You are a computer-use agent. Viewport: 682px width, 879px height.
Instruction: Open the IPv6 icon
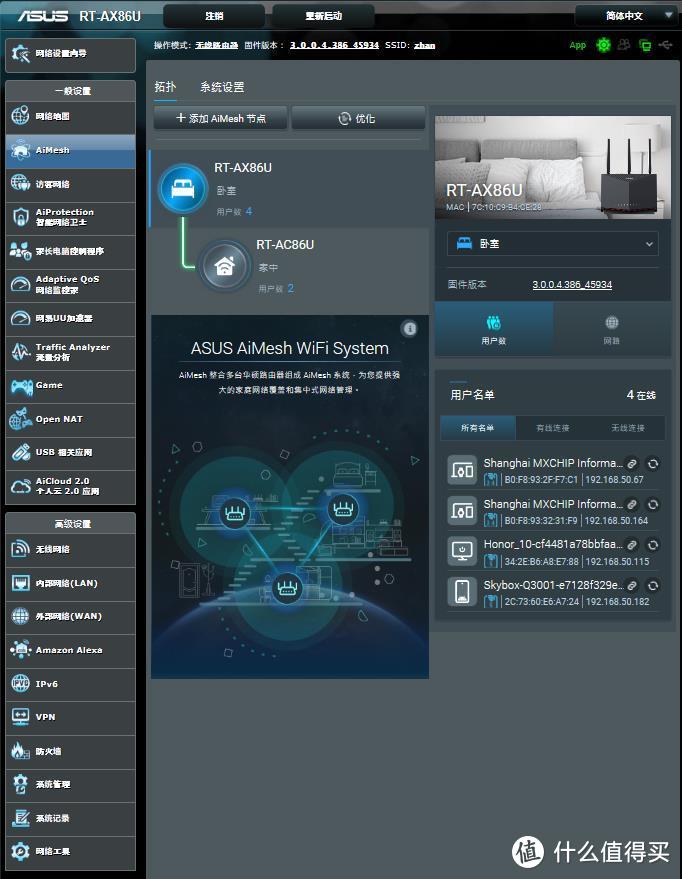pos(21,683)
